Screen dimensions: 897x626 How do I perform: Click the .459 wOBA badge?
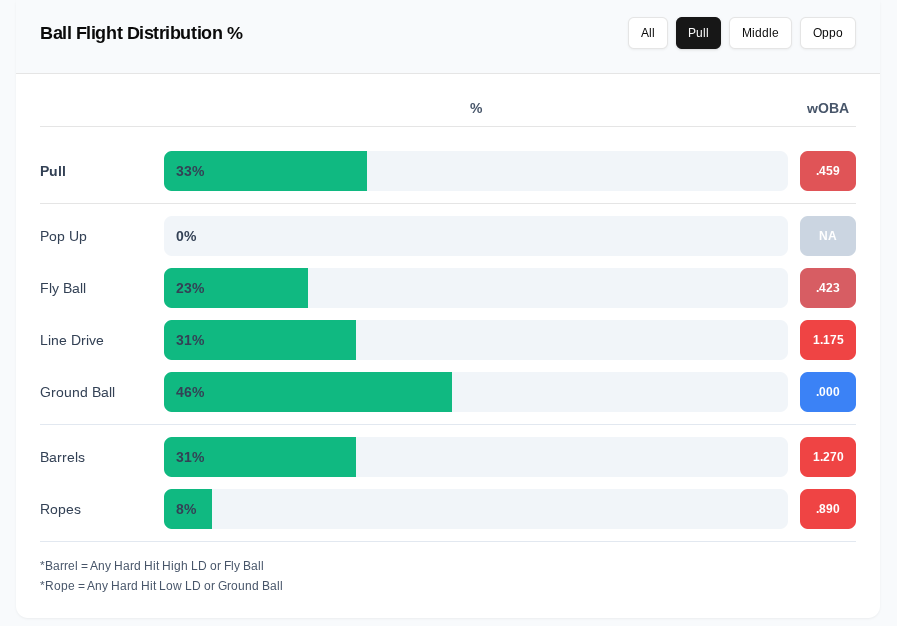[828, 171]
